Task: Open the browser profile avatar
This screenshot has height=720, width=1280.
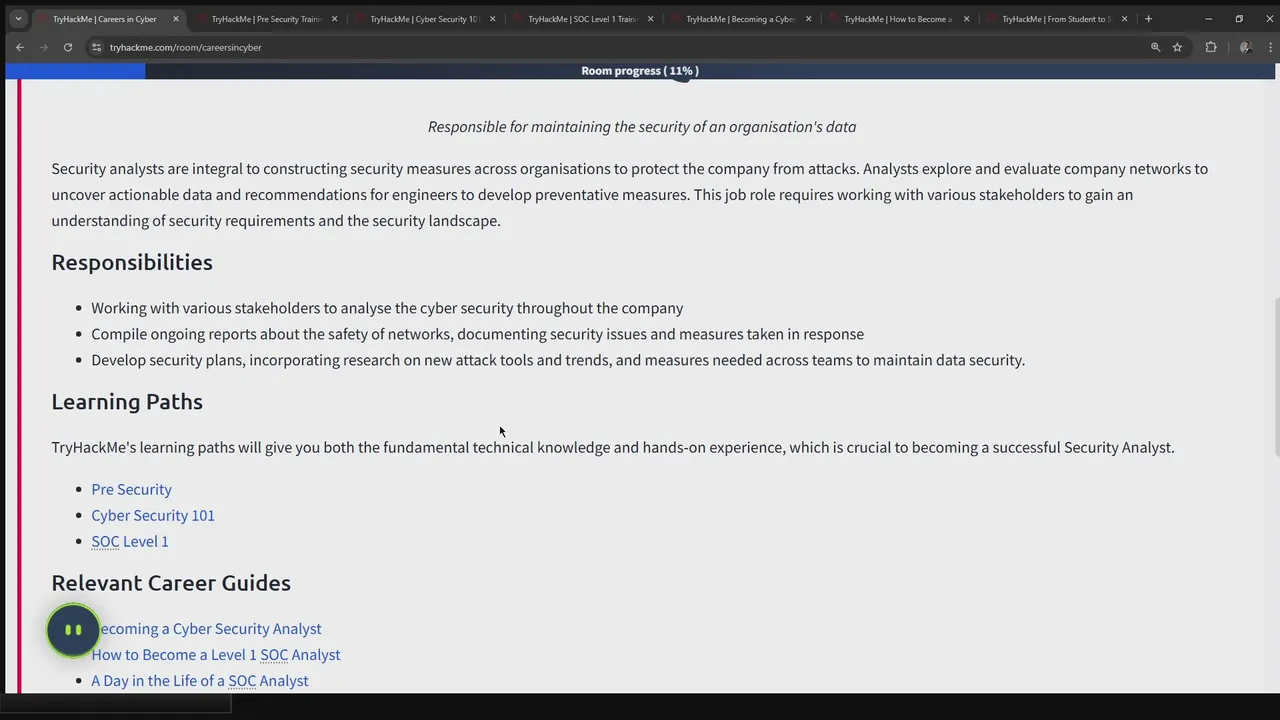Action: pos(1245,47)
